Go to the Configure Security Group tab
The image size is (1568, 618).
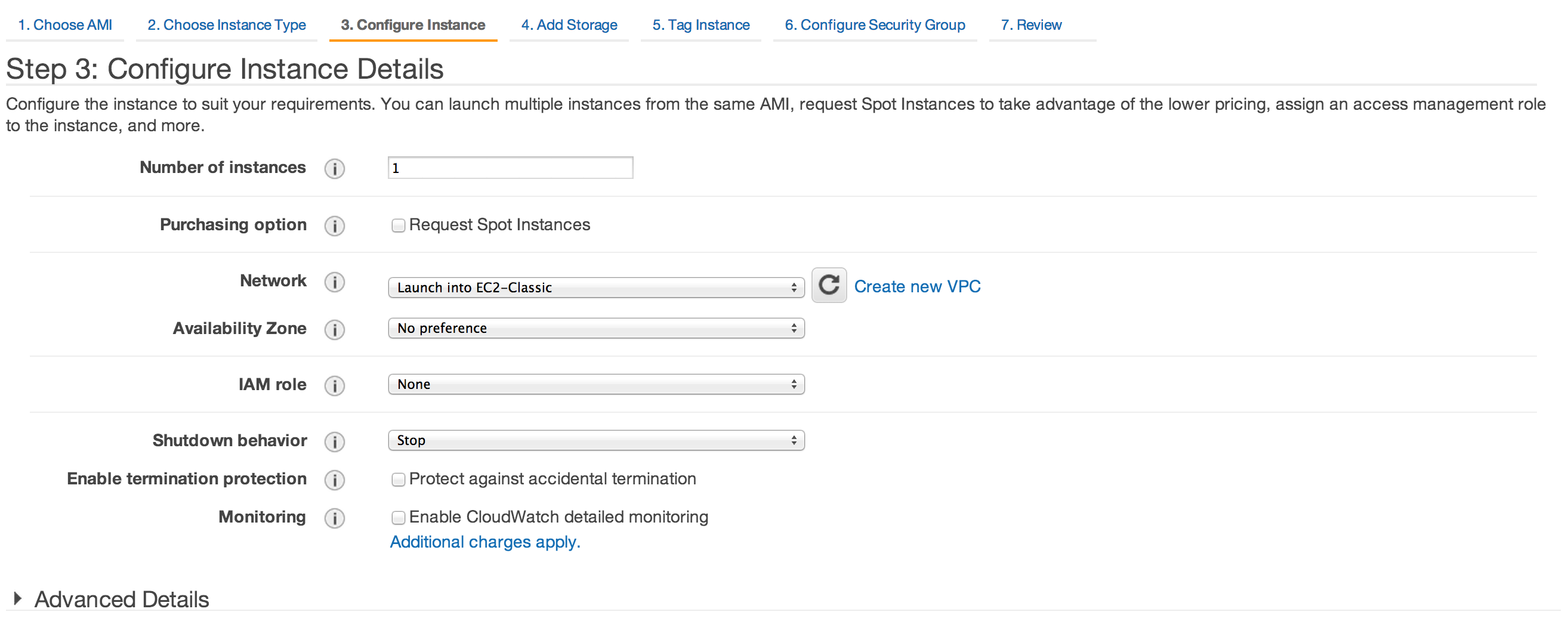point(874,25)
